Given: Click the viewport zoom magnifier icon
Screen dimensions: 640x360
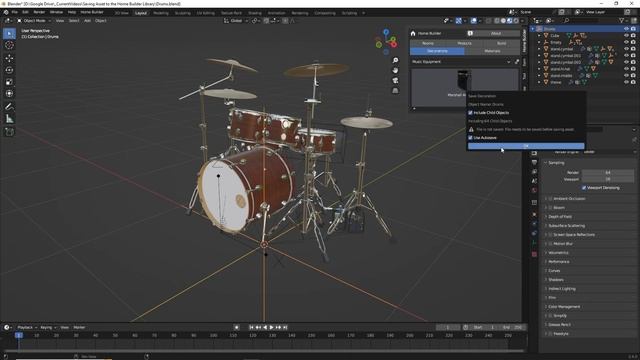Looking at the screenshot, I should 395,60.
